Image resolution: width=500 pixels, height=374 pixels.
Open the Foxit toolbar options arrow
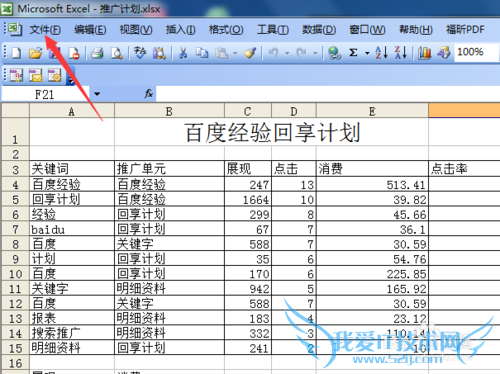[x=71, y=76]
